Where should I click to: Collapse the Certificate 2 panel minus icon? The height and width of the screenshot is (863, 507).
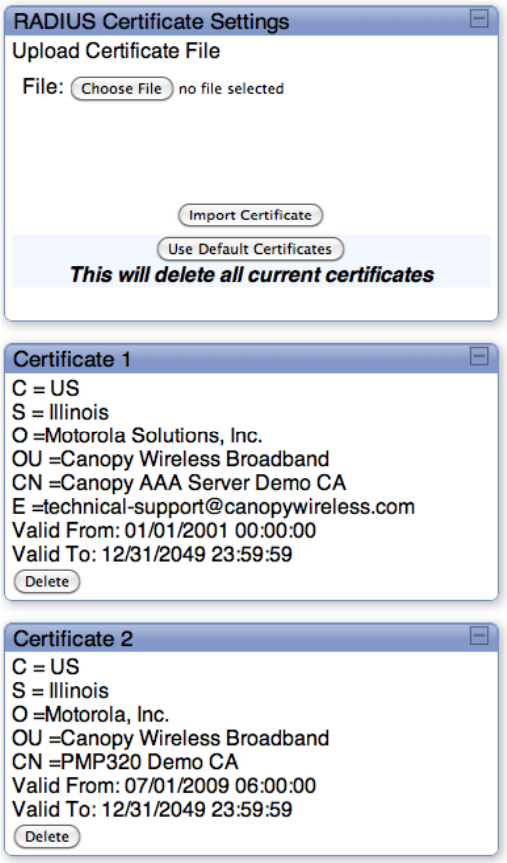coord(479,636)
